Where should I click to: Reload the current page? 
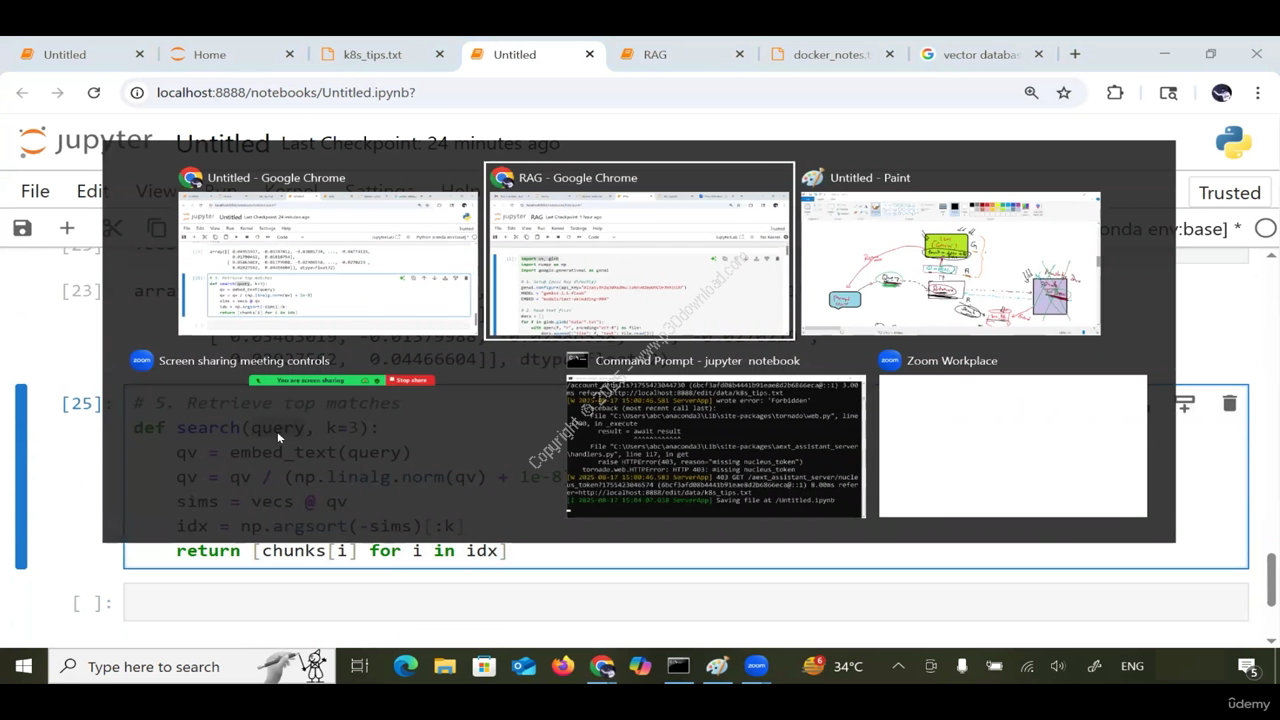coord(94,92)
